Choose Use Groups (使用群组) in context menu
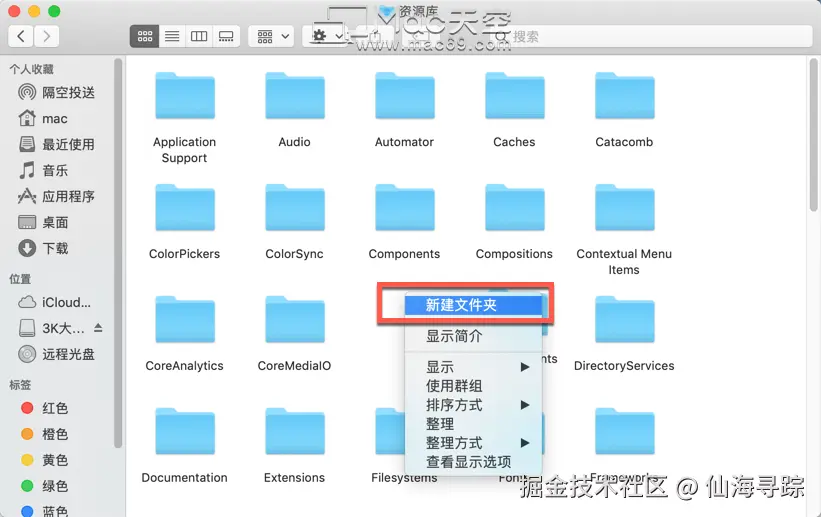 tap(473, 386)
